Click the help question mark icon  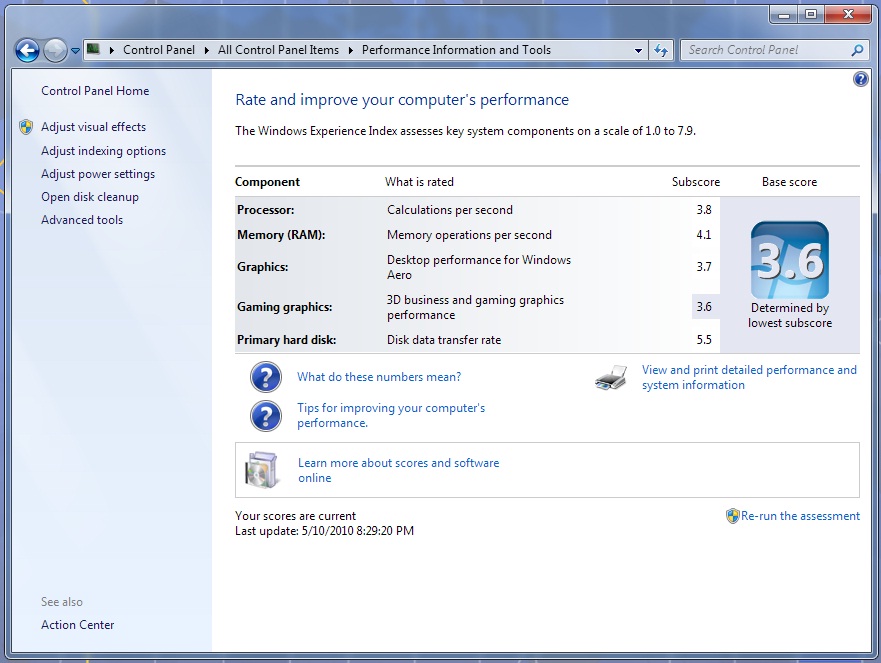click(x=861, y=80)
